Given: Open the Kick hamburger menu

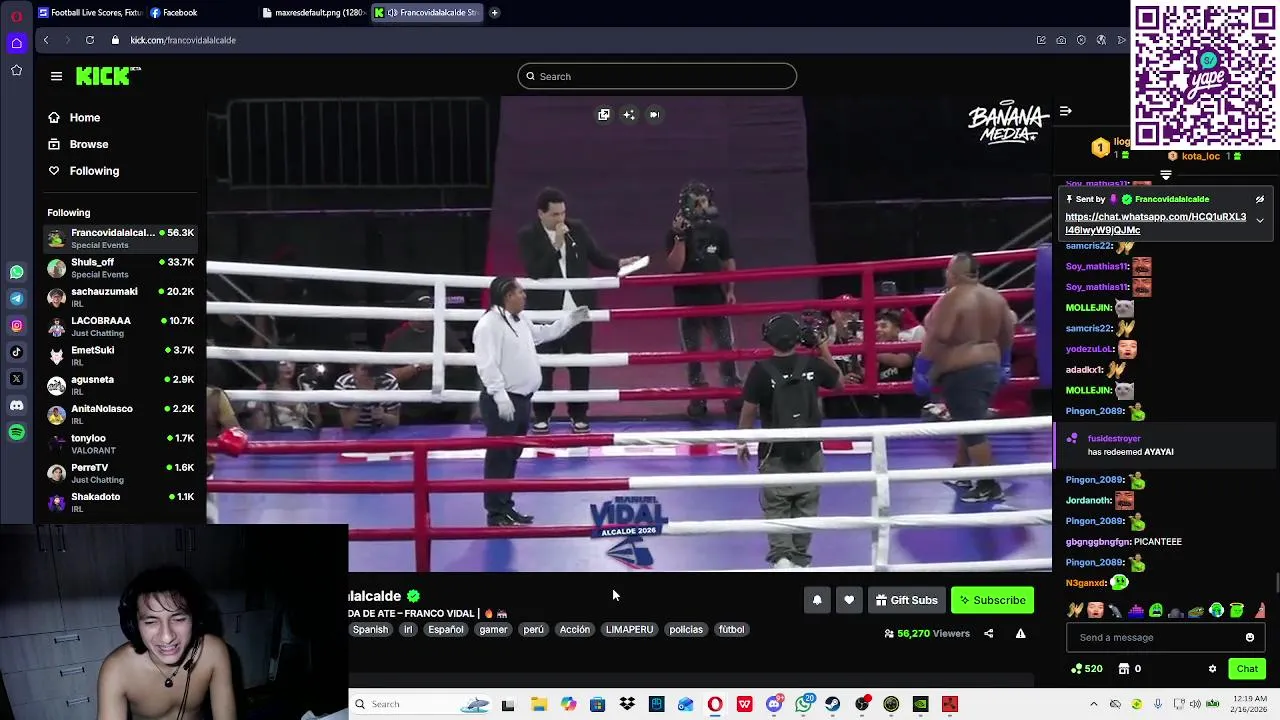Looking at the screenshot, I should click(x=56, y=76).
